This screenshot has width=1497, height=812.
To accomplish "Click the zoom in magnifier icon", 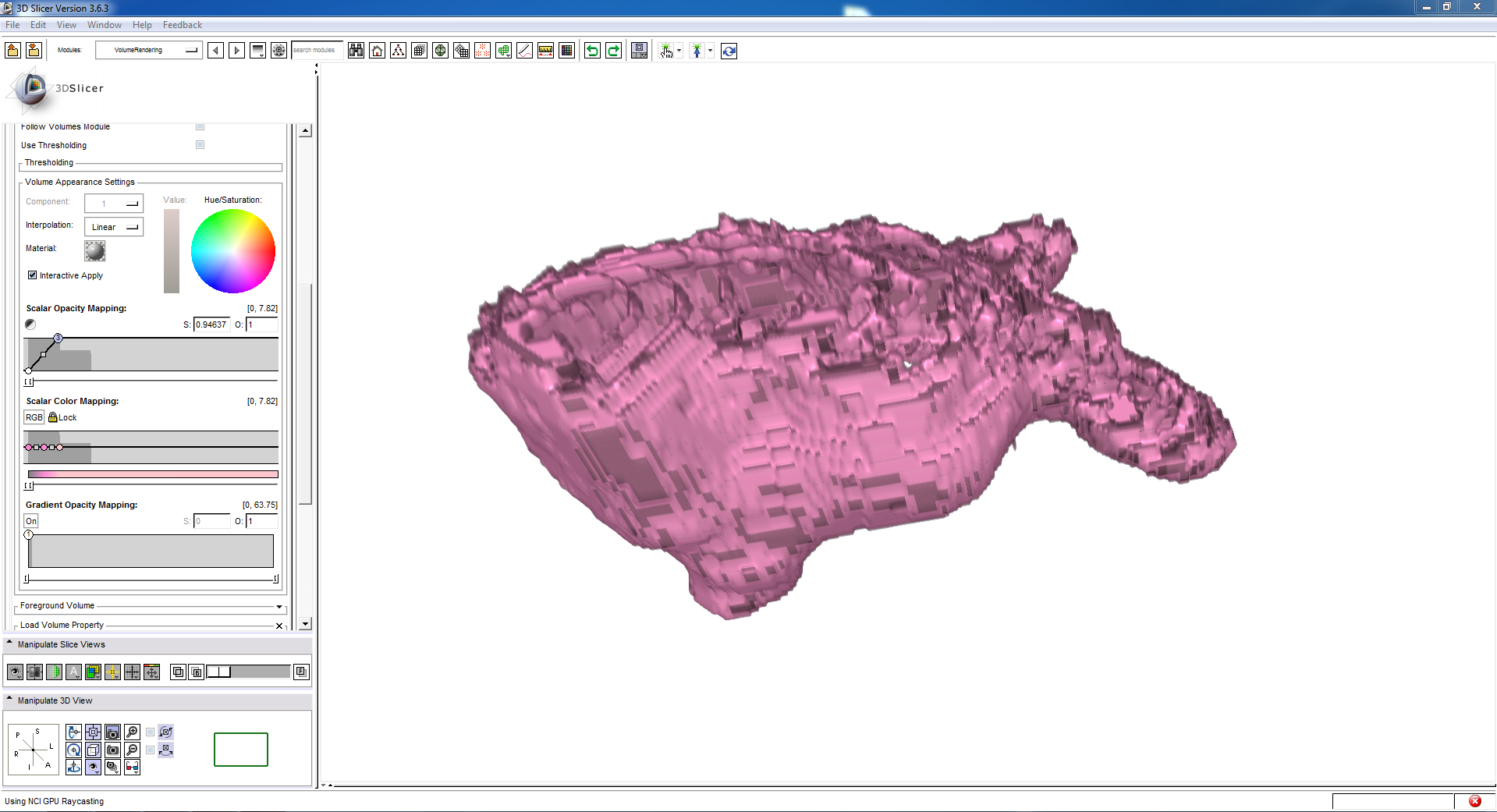I will tap(132, 732).
